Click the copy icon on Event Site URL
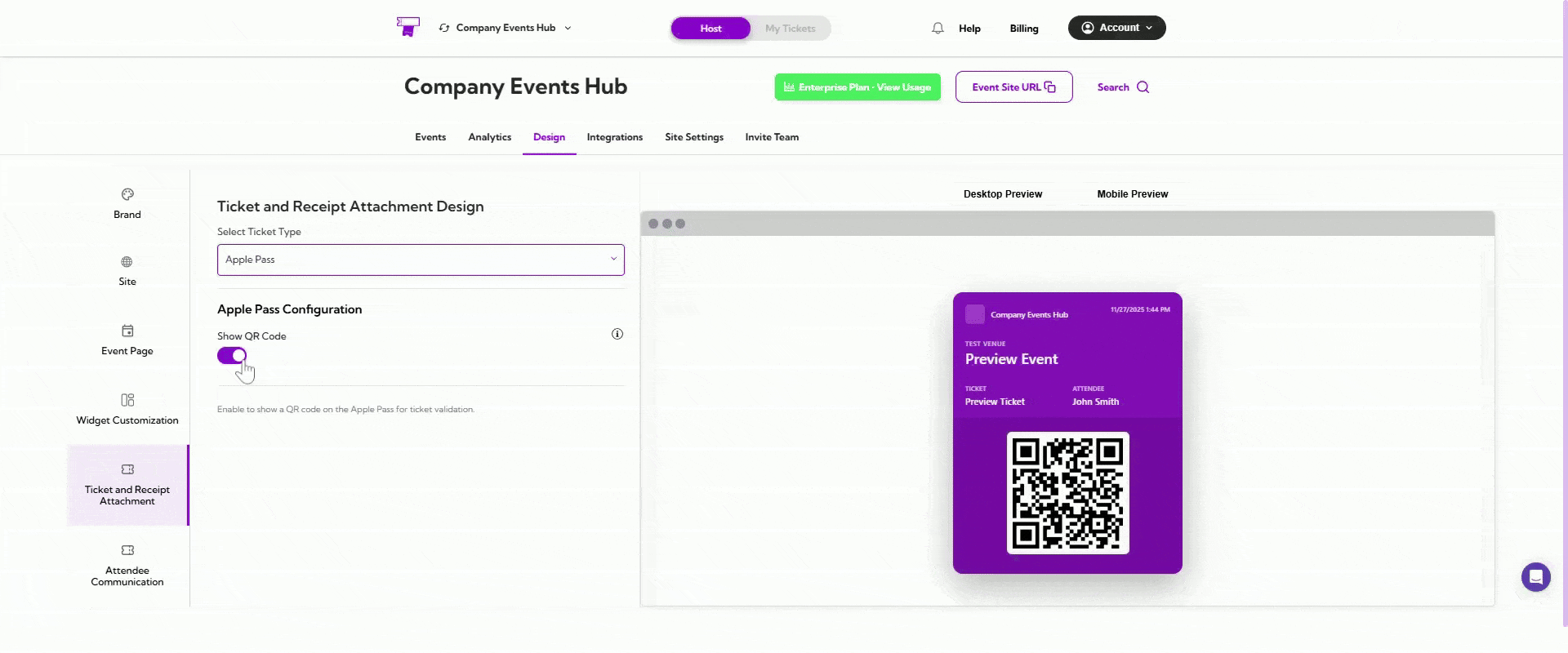The height and width of the screenshot is (653, 1568). pos(1050,87)
